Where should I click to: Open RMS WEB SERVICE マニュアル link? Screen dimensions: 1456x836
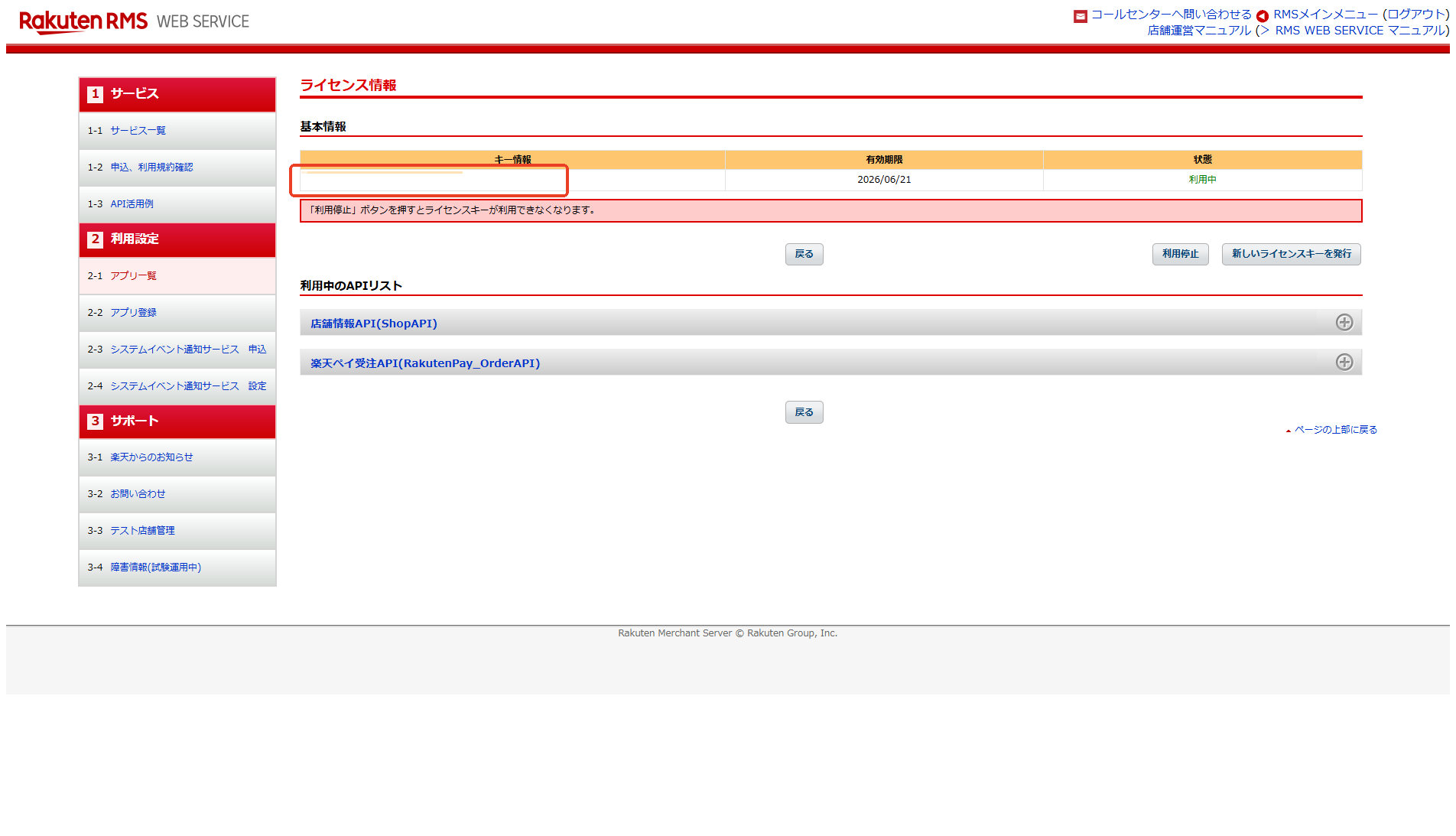tap(1359, 31)
